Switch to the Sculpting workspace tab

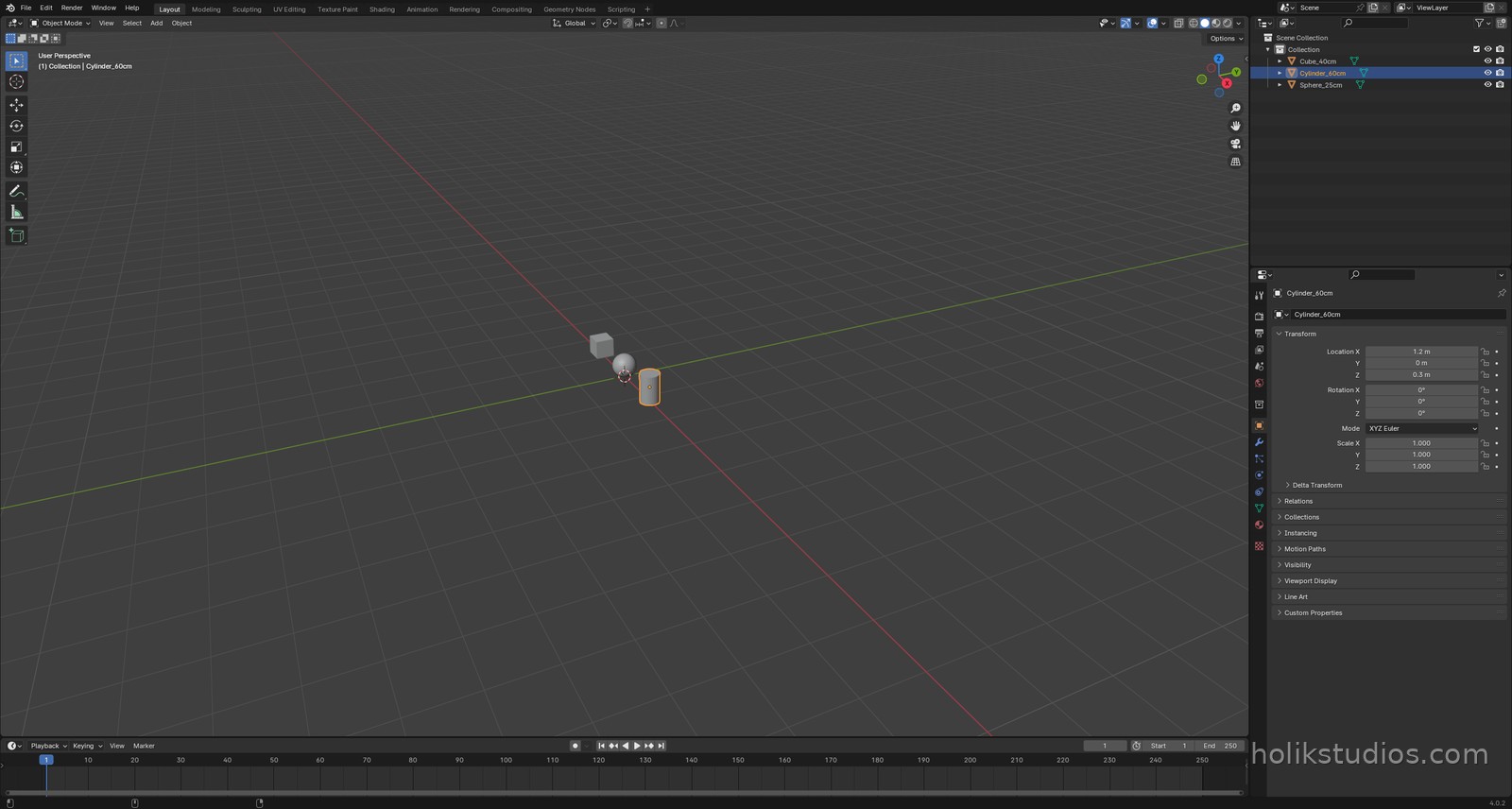click(x=247, y=9)
